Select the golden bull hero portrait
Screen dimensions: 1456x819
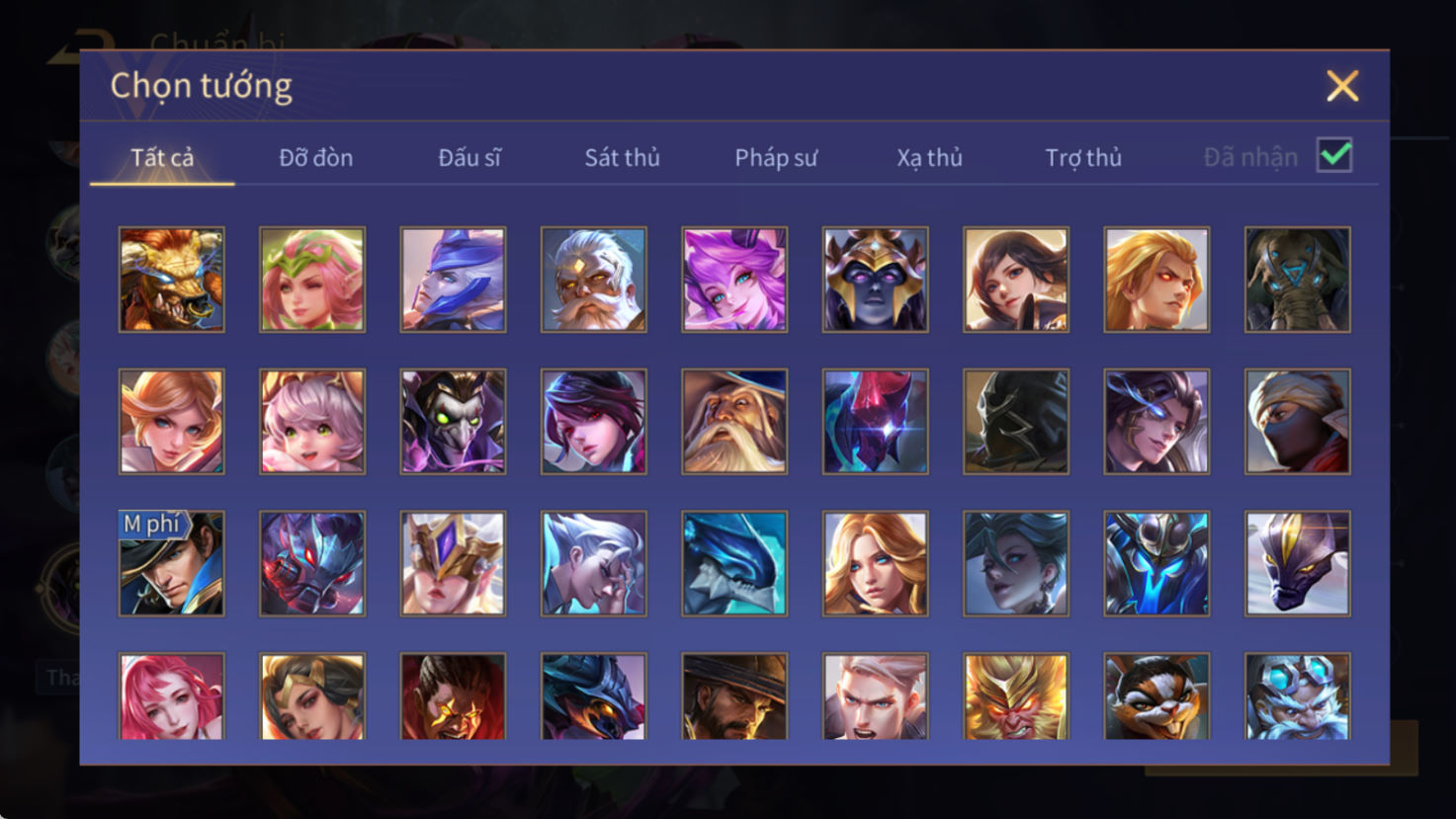point(172,280)
